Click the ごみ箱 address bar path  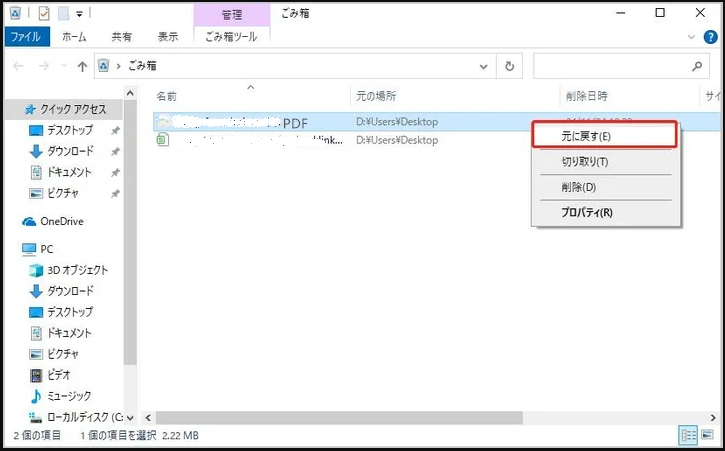coord(142,66)
